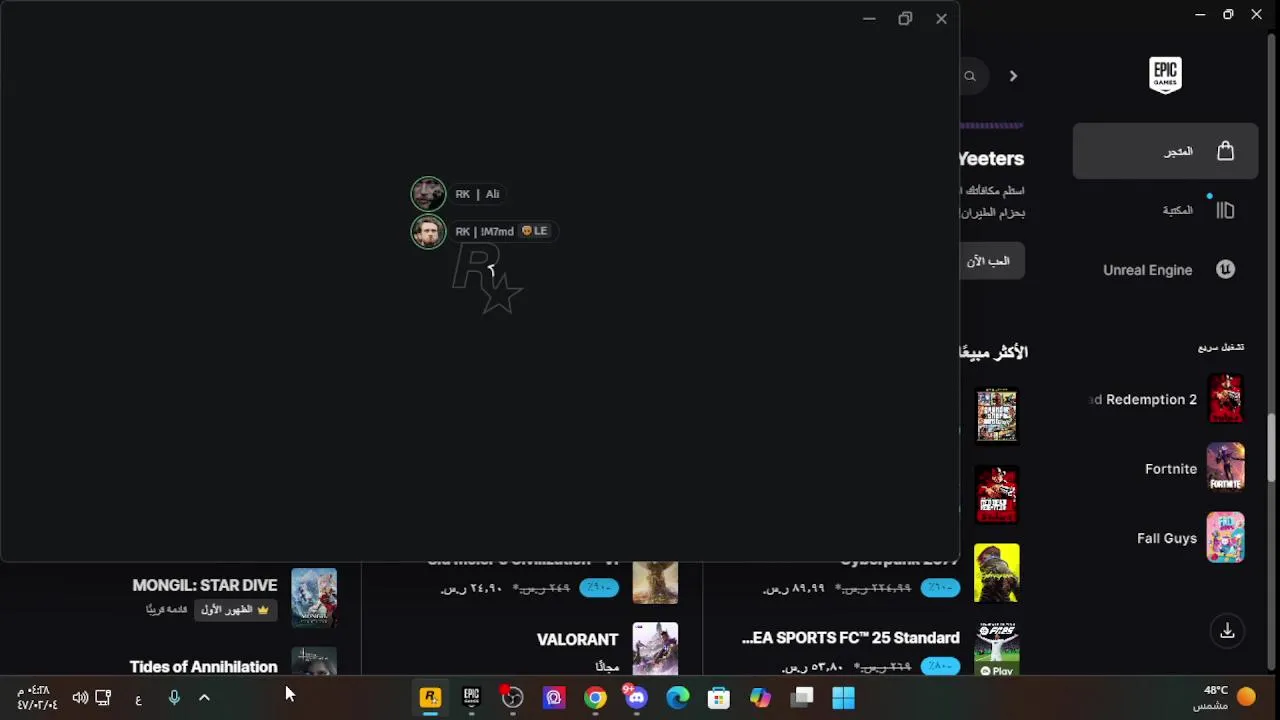Viewport: 1280px width, 720px height.
Task: Click the Store shopping bag icon
Action: click(1225, 151)
